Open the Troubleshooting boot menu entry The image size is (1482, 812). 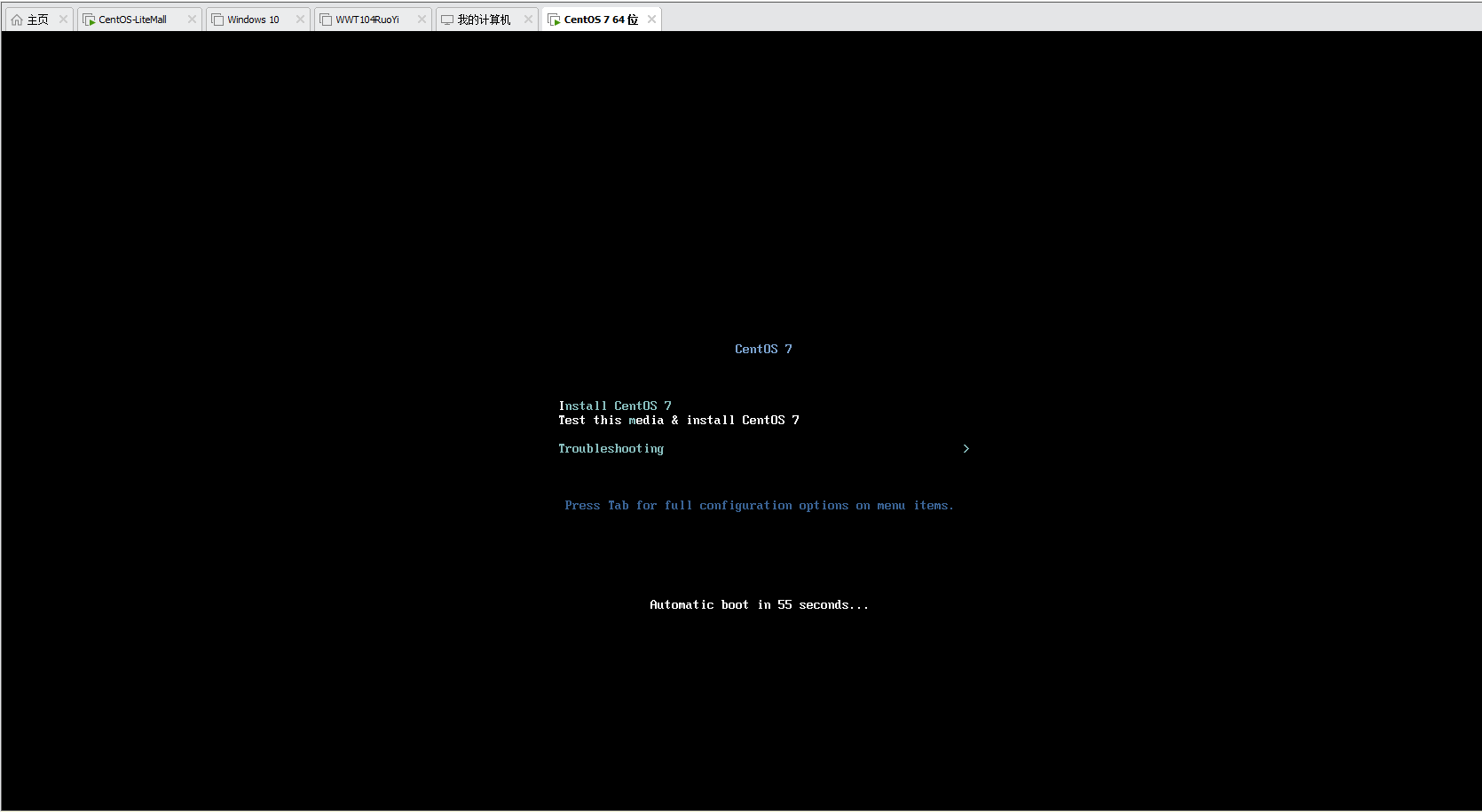611,448
